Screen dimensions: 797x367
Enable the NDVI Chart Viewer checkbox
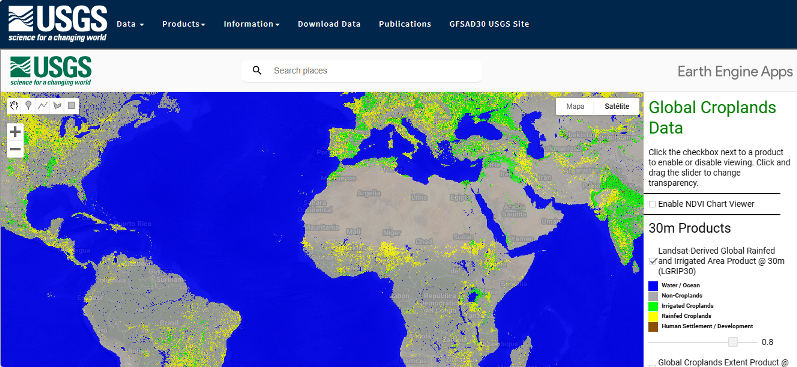tap(652, 204)
